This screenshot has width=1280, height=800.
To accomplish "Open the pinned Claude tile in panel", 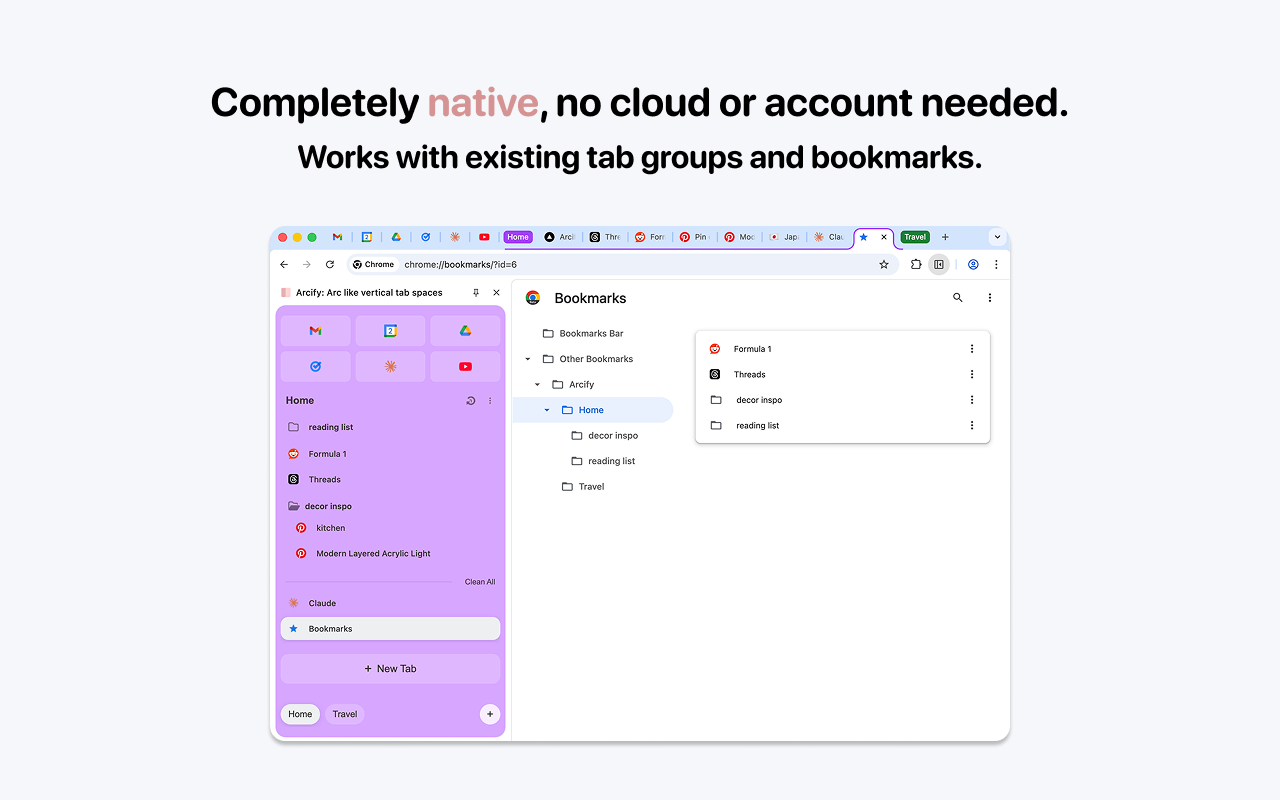I will (391, 366).
